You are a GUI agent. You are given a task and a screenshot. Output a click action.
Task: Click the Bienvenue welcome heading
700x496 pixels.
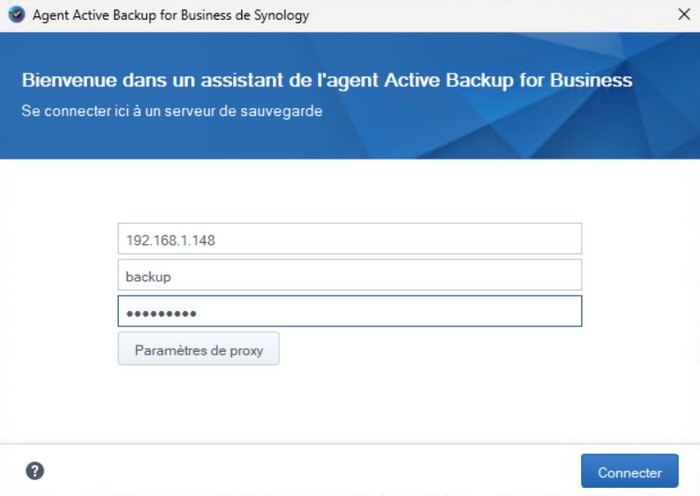coord(327,81)
